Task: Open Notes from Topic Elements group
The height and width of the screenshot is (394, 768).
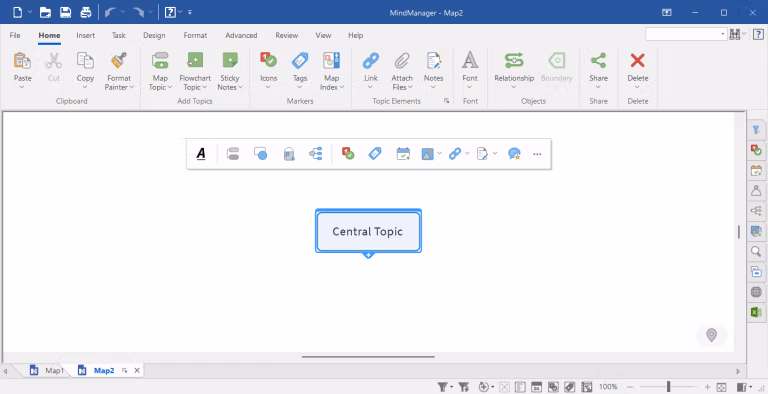Action: pos(433,60)
